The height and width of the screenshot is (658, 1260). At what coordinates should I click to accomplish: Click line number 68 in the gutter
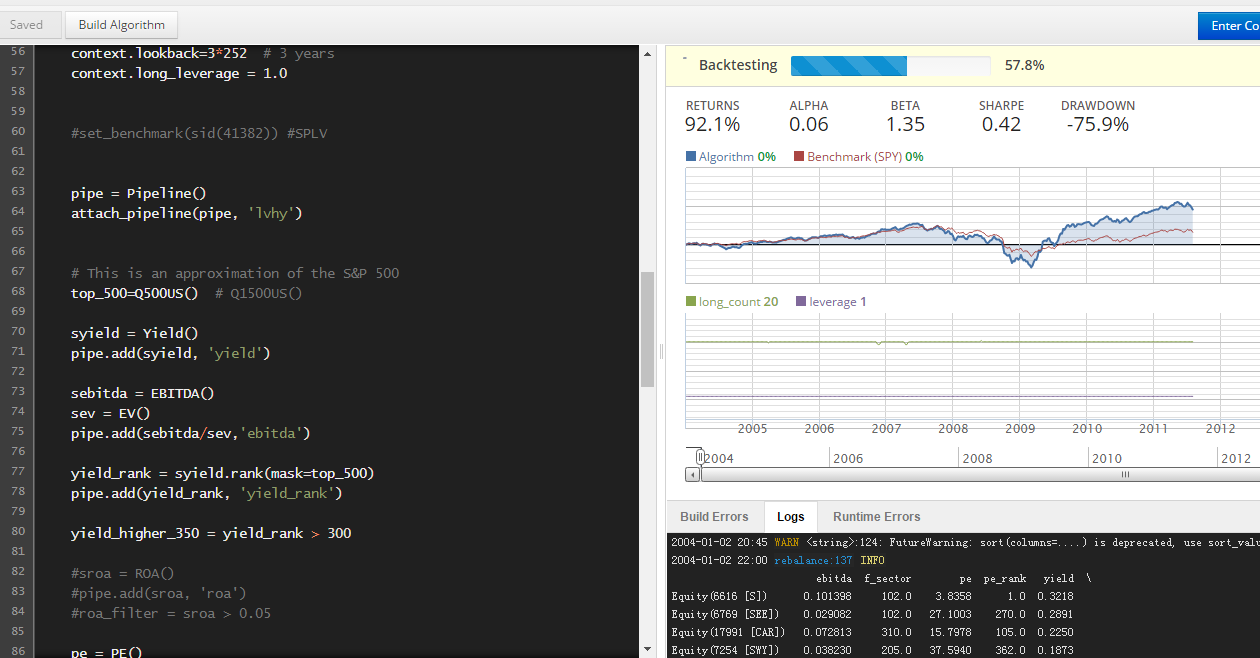(17, 293)
